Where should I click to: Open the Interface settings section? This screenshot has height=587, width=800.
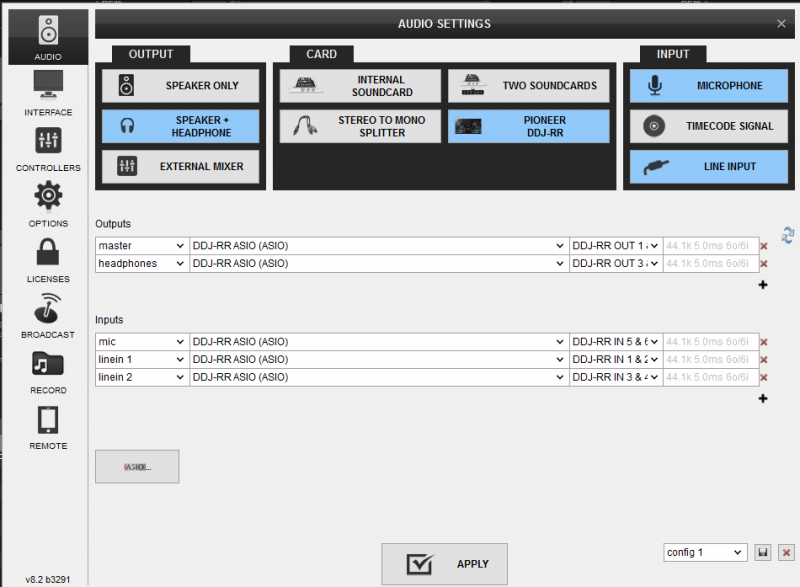[x=48, y=93]
